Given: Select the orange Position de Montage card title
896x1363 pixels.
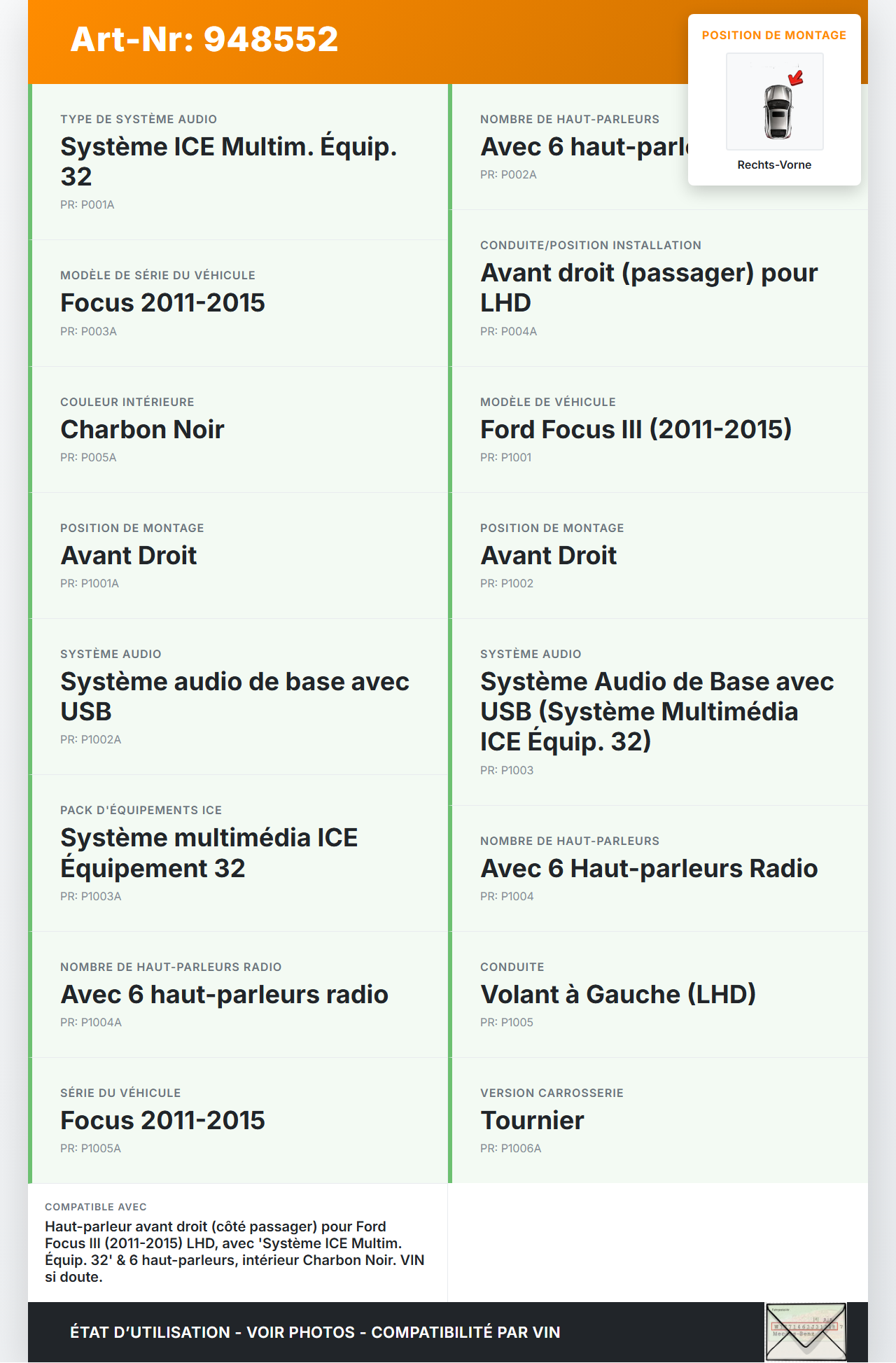Looking at the screenshot, I should (x=774, y=36).
